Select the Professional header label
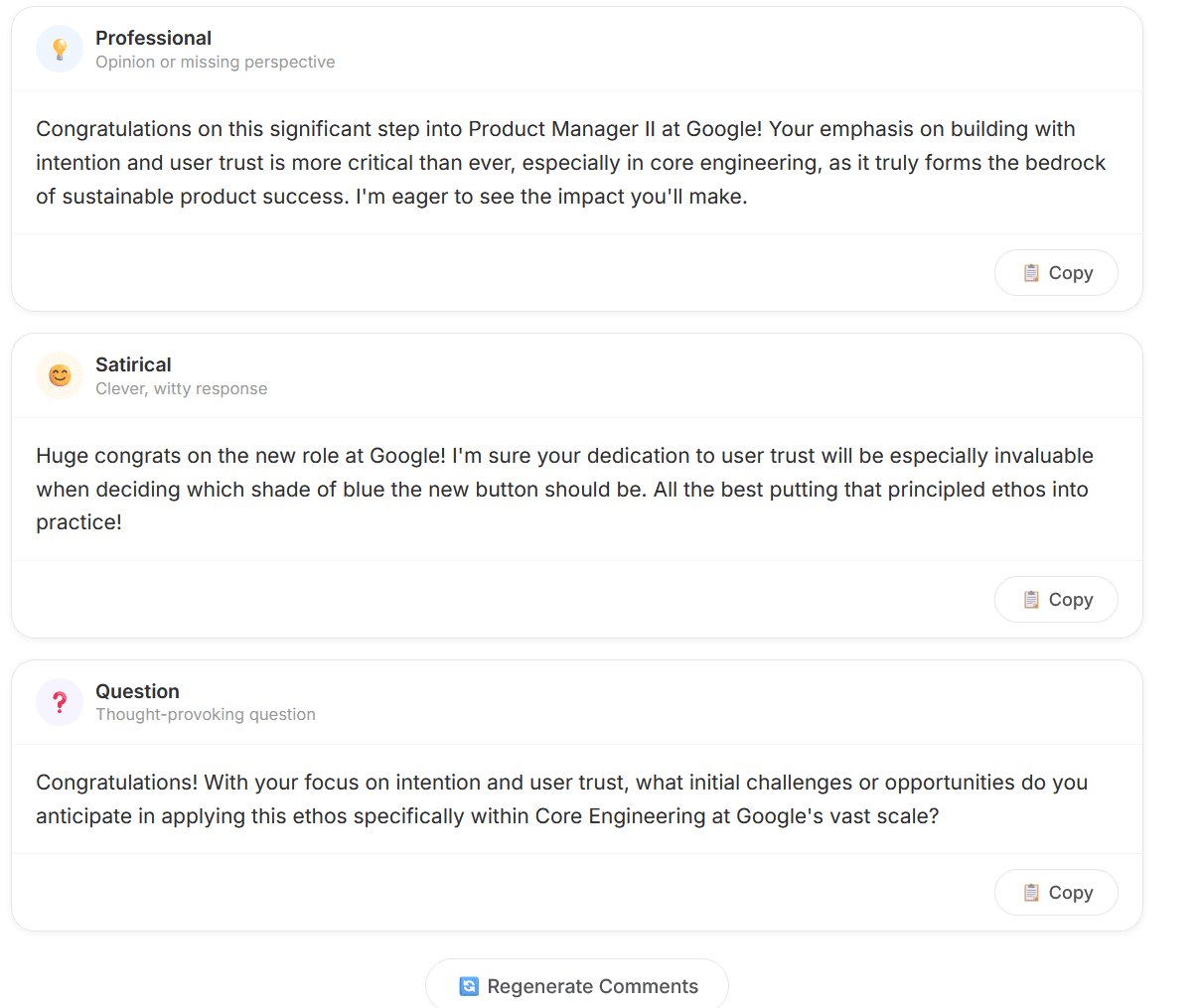 click(153, 38)
